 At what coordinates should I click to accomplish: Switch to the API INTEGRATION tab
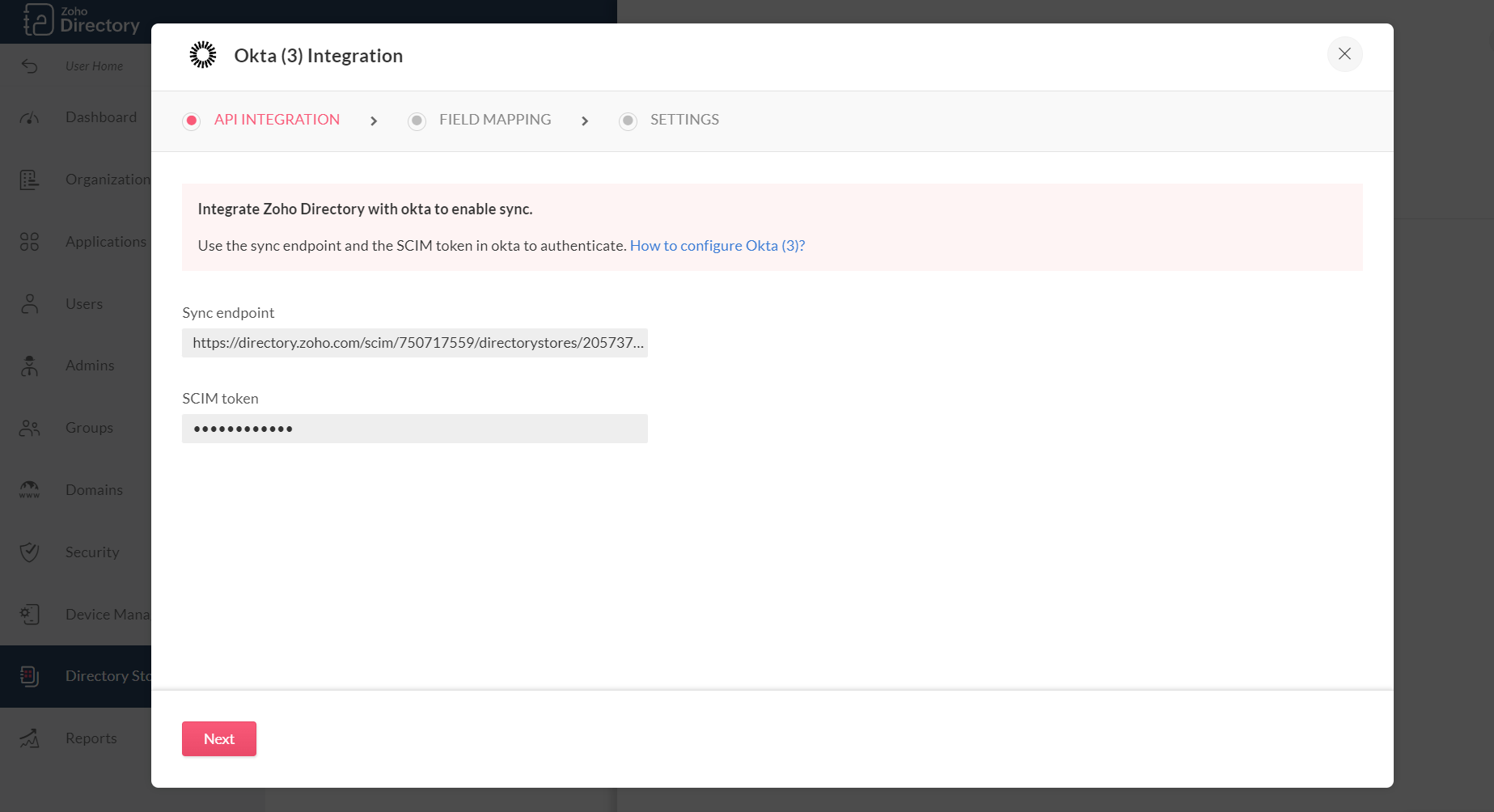pyautogui.click(x=277, y=120)
